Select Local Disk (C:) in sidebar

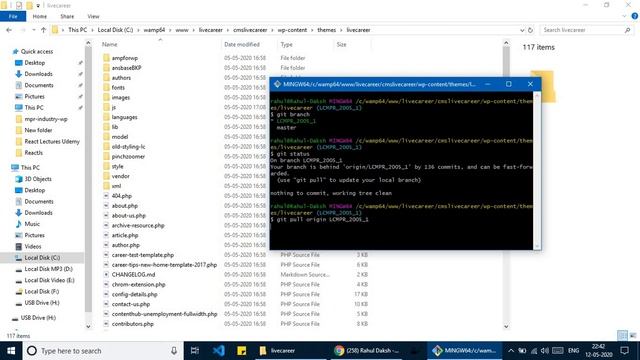click(x=42, y=258)
